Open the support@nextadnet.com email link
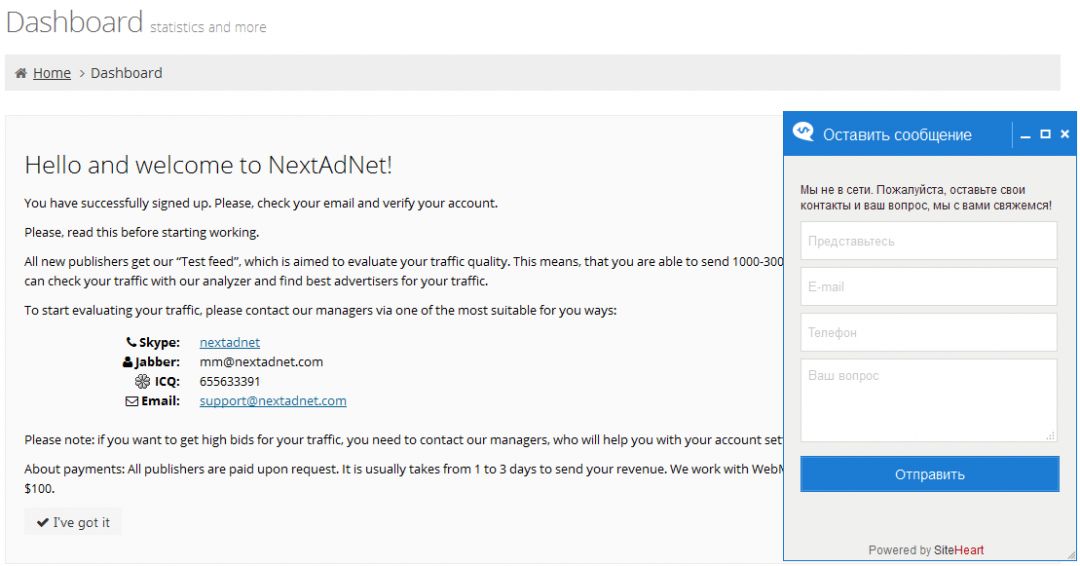The image size is (1080, 566). [273, 401]
